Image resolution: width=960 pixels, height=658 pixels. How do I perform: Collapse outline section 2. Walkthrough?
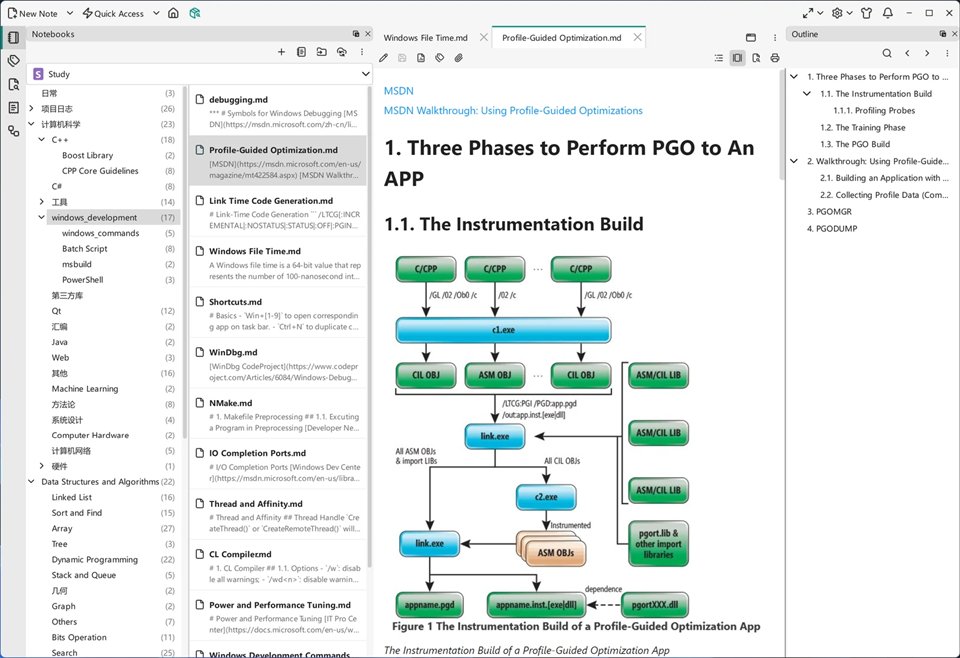pyautogui.click(x=794, y=161)
